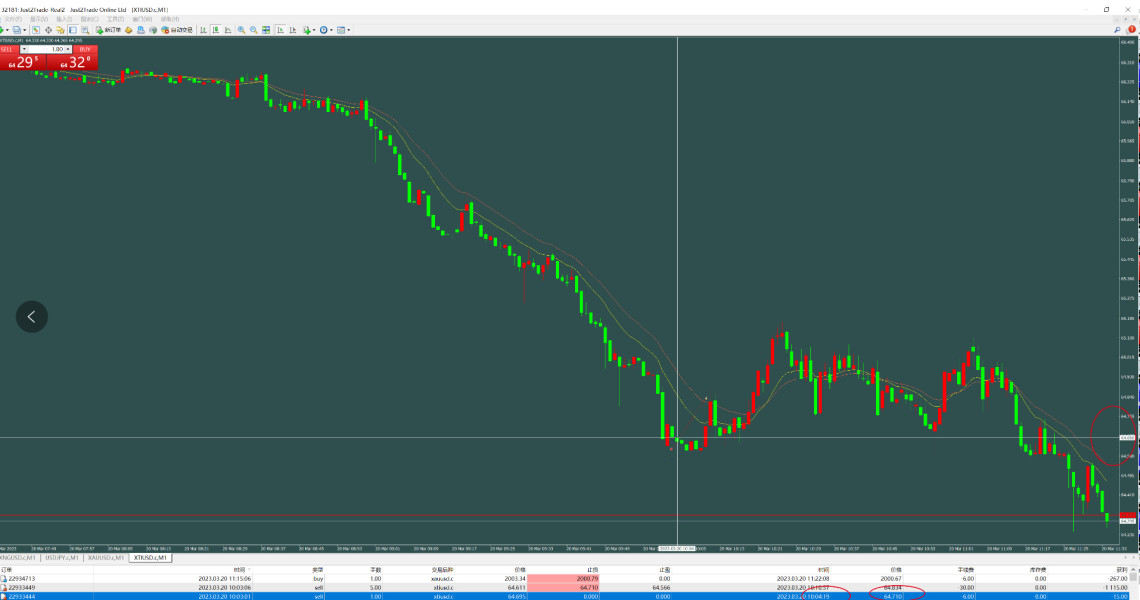Image resolution: width=1140 pixels, height=600 pixels.
Task: Click the search magnifier icon at top right
Action: tap(1117, 30)
